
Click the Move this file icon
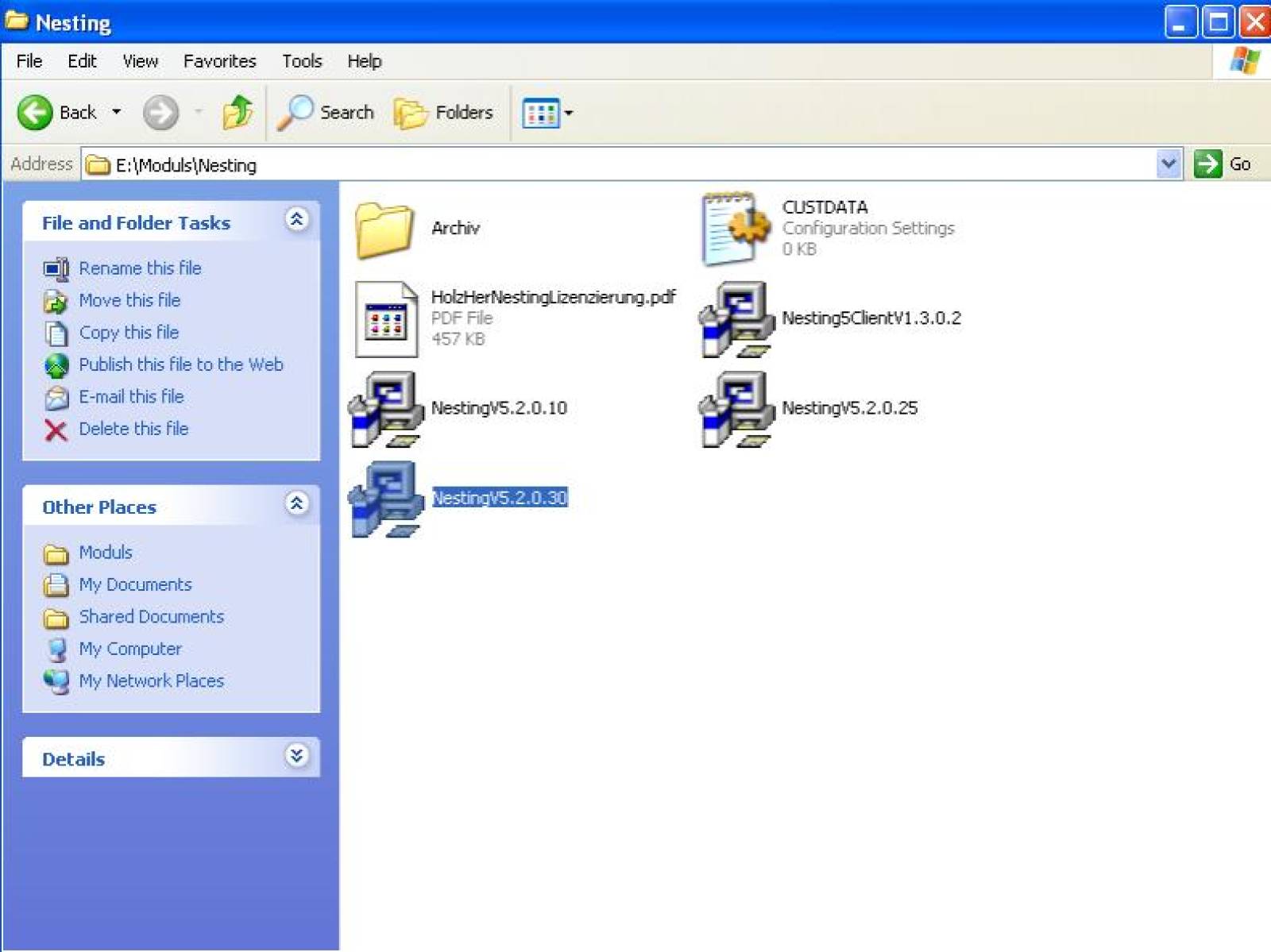pos(56,302)
